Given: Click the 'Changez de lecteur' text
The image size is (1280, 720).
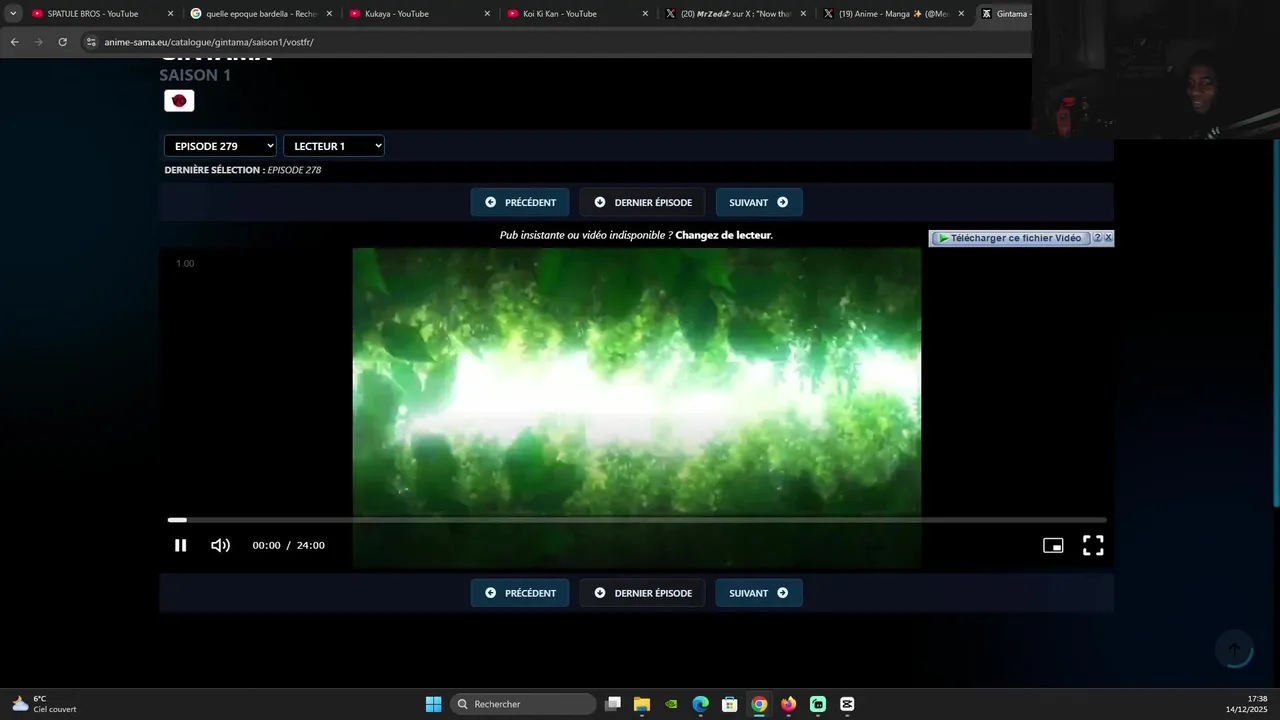Looking at the screenshot, I should coord(723,235).
